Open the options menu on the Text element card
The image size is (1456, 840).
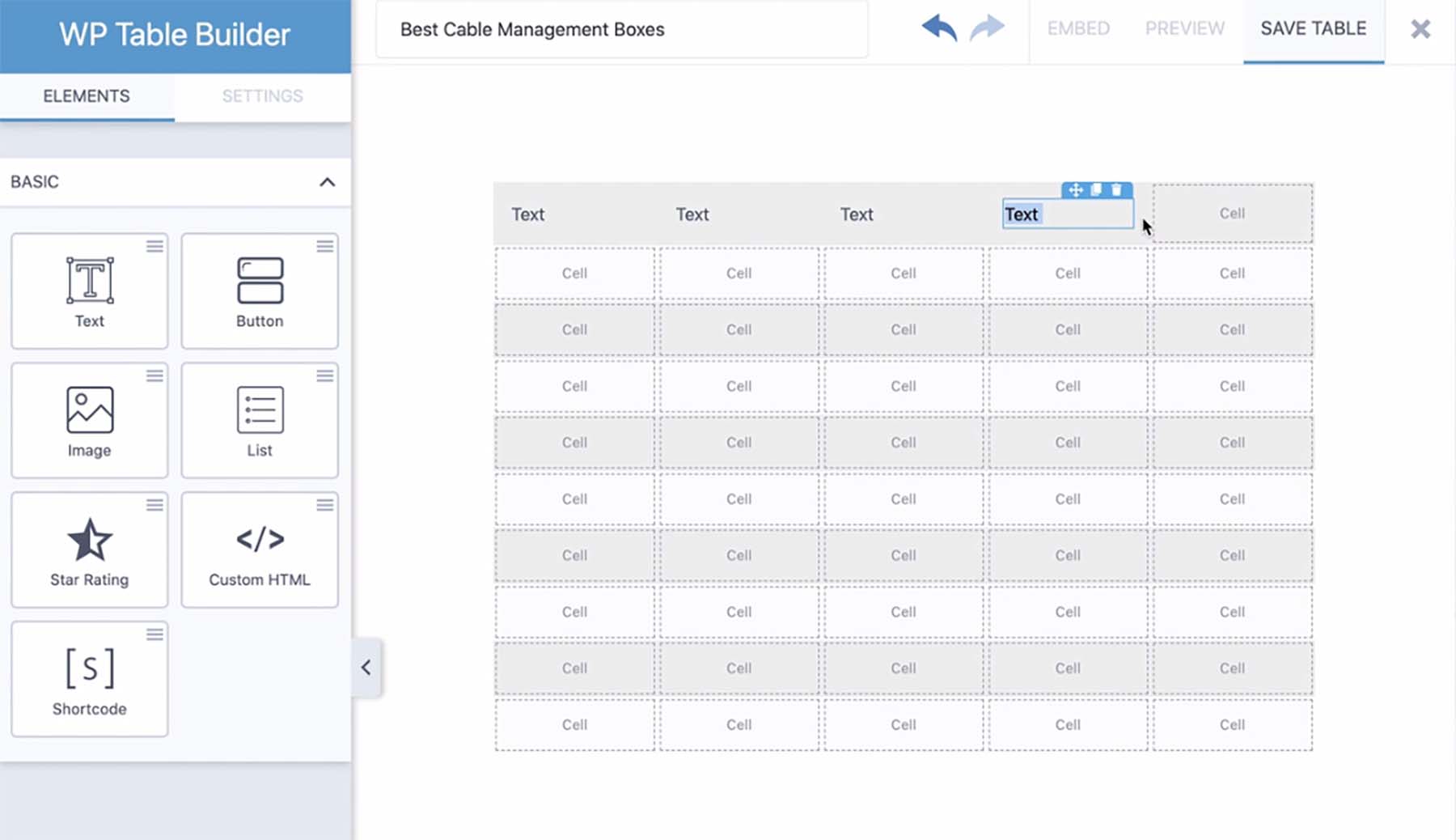pos(155,248)
